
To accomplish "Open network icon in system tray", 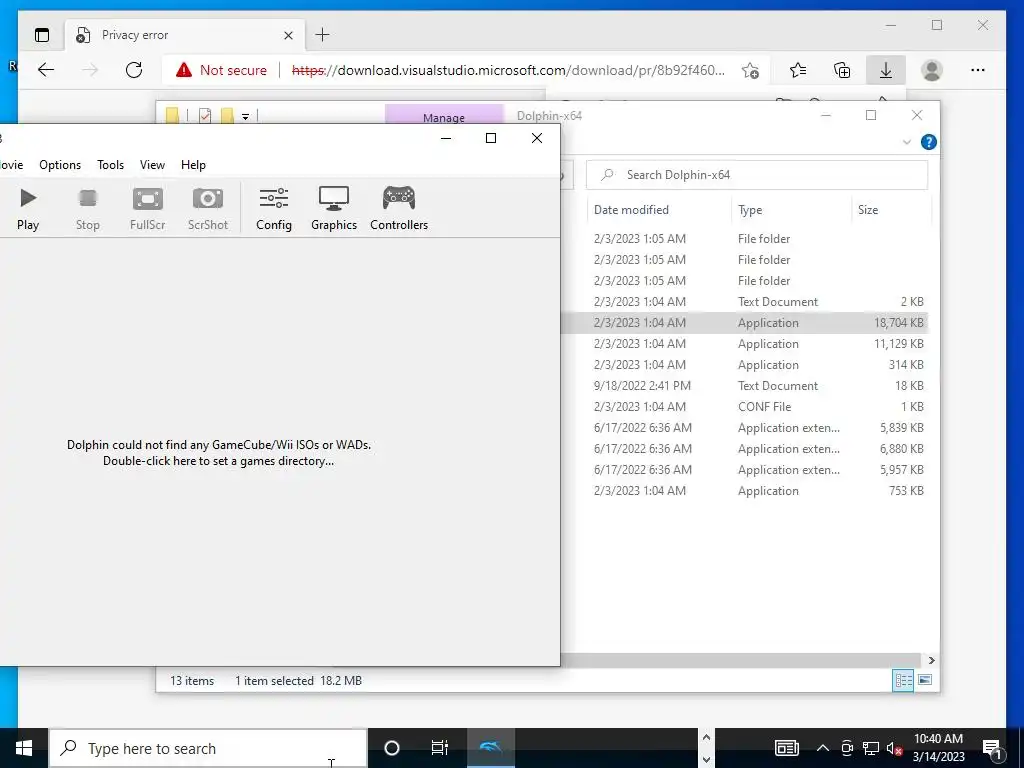I will (x=871, y=748).
